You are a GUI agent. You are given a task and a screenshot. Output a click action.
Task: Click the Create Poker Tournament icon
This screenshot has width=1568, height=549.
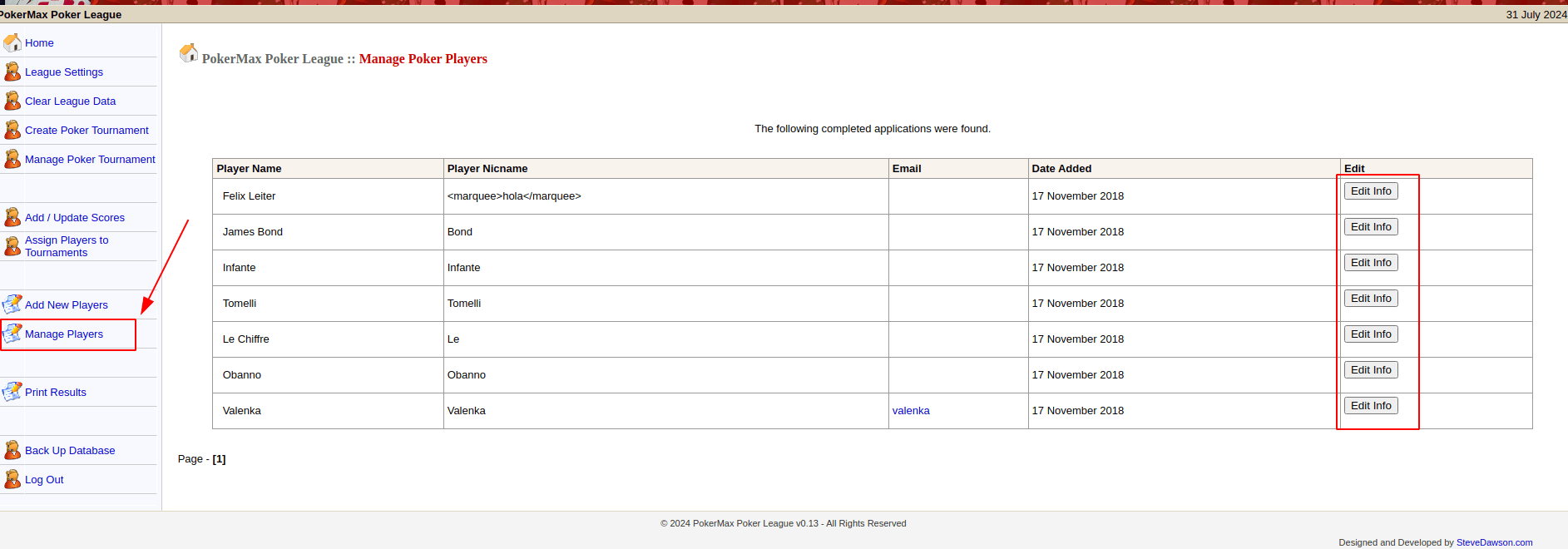point(12,130)
